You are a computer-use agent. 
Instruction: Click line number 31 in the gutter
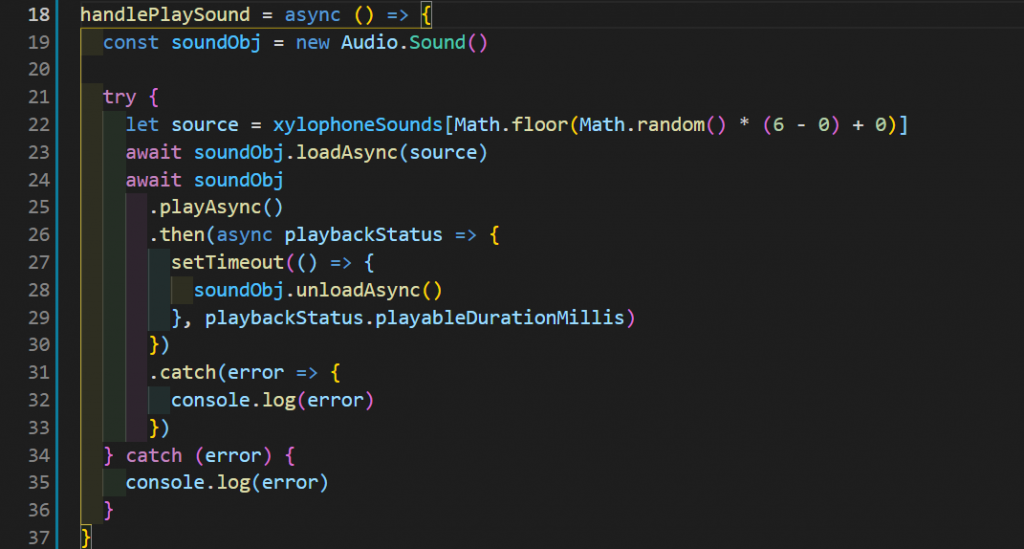coord(39,373)
